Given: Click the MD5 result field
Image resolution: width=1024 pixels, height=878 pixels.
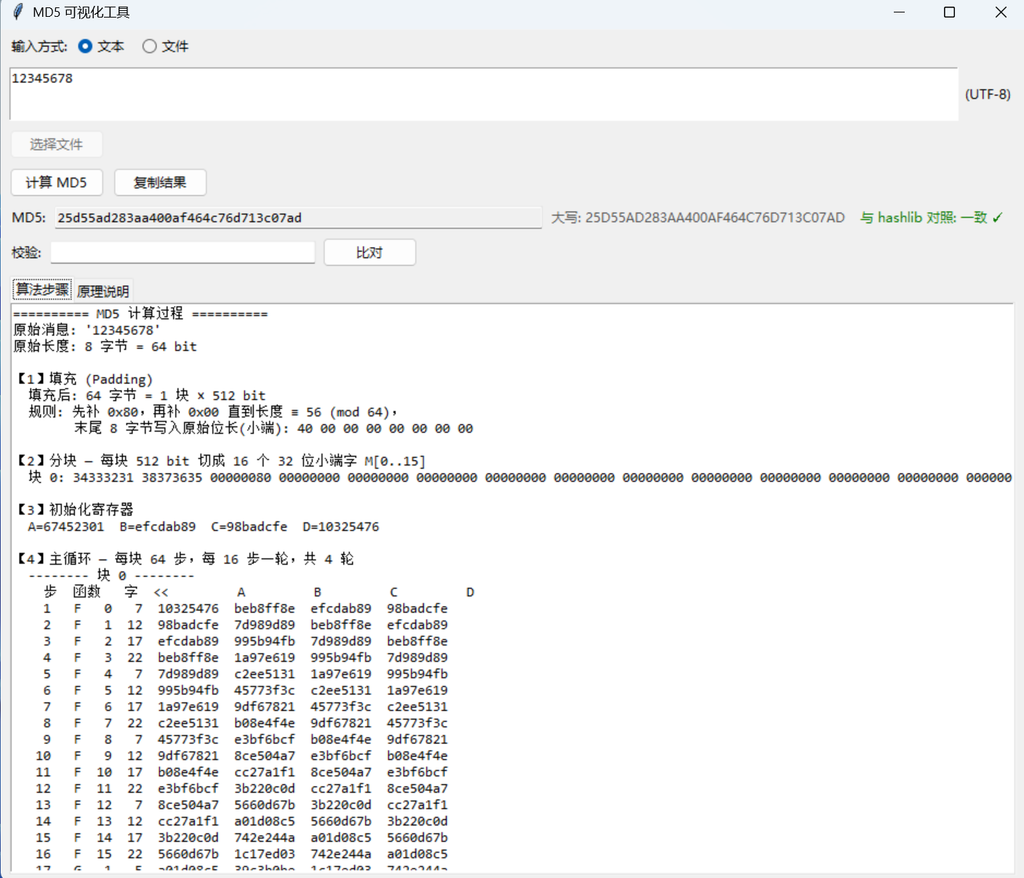Looking at the screenshot, I should (x=298, y=218).
